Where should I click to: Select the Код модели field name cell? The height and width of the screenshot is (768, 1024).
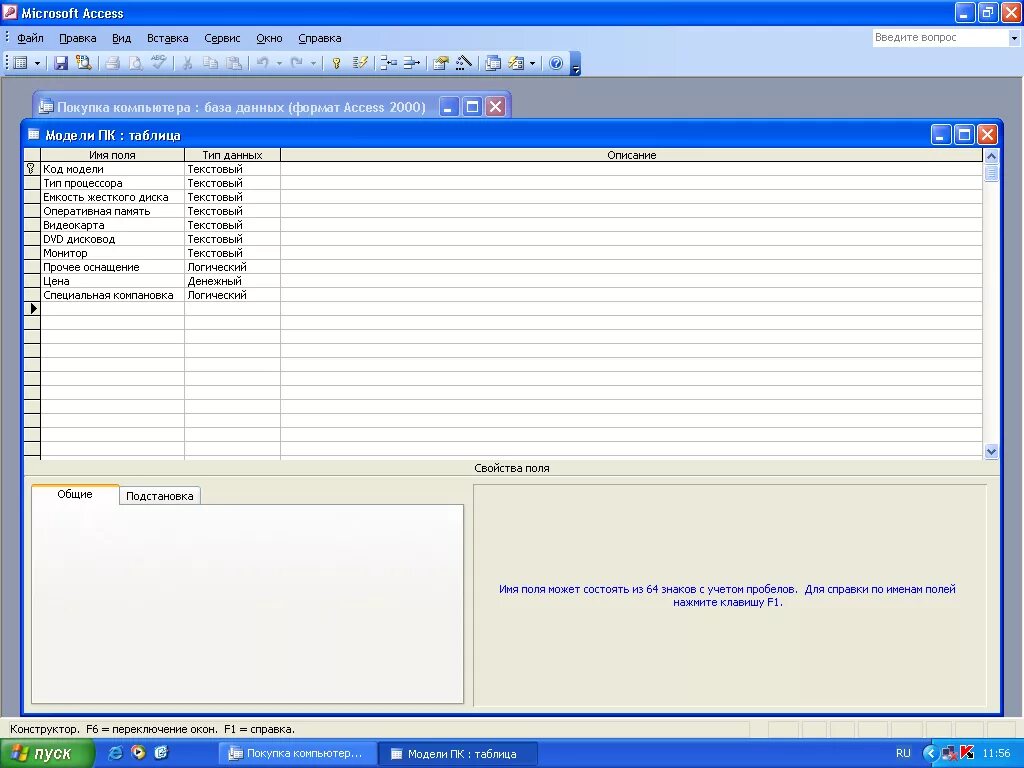click(x=112, y=169)
